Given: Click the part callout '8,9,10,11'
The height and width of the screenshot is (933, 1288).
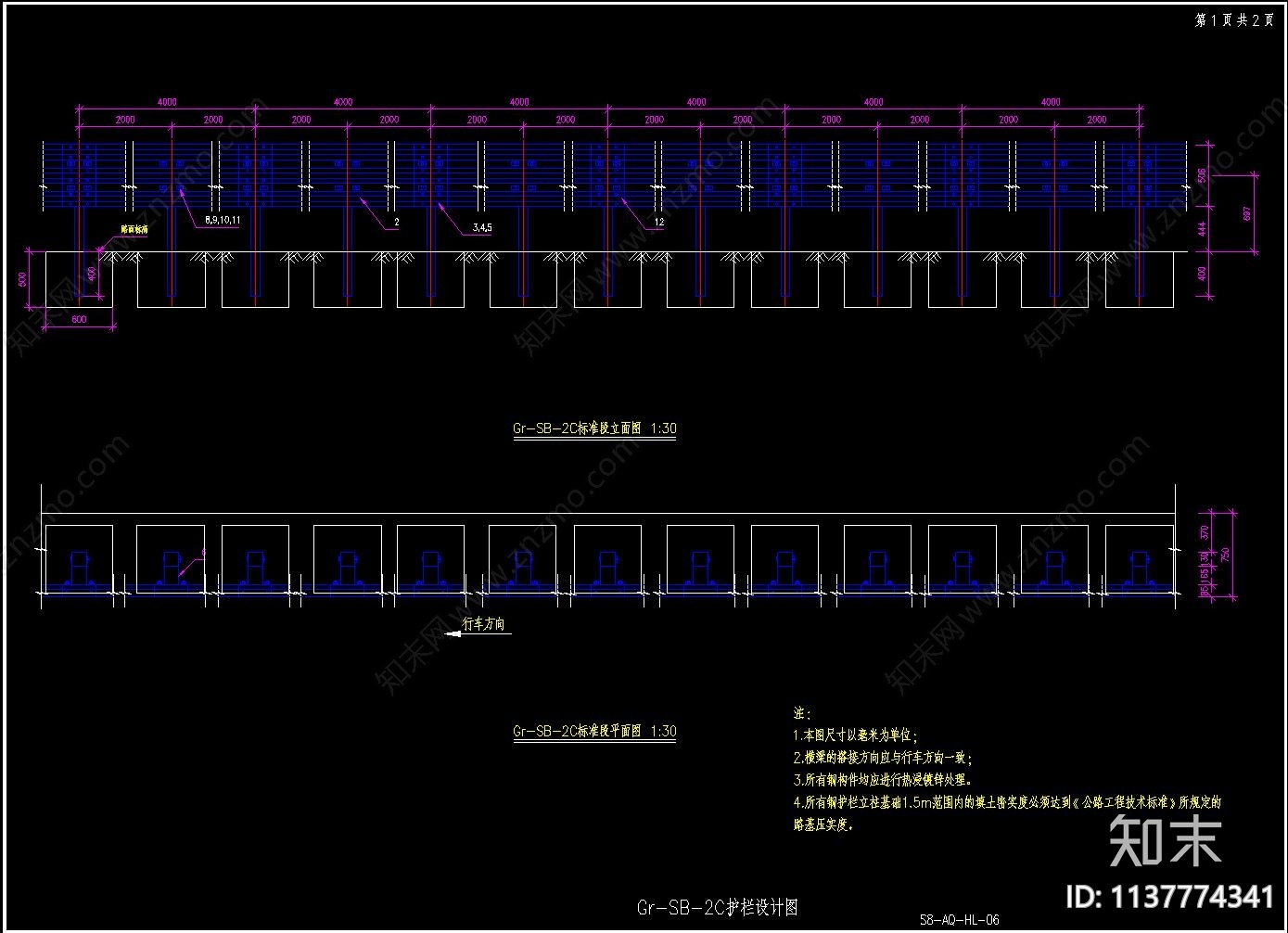Looking at the screenshot, I should [223, 221].
